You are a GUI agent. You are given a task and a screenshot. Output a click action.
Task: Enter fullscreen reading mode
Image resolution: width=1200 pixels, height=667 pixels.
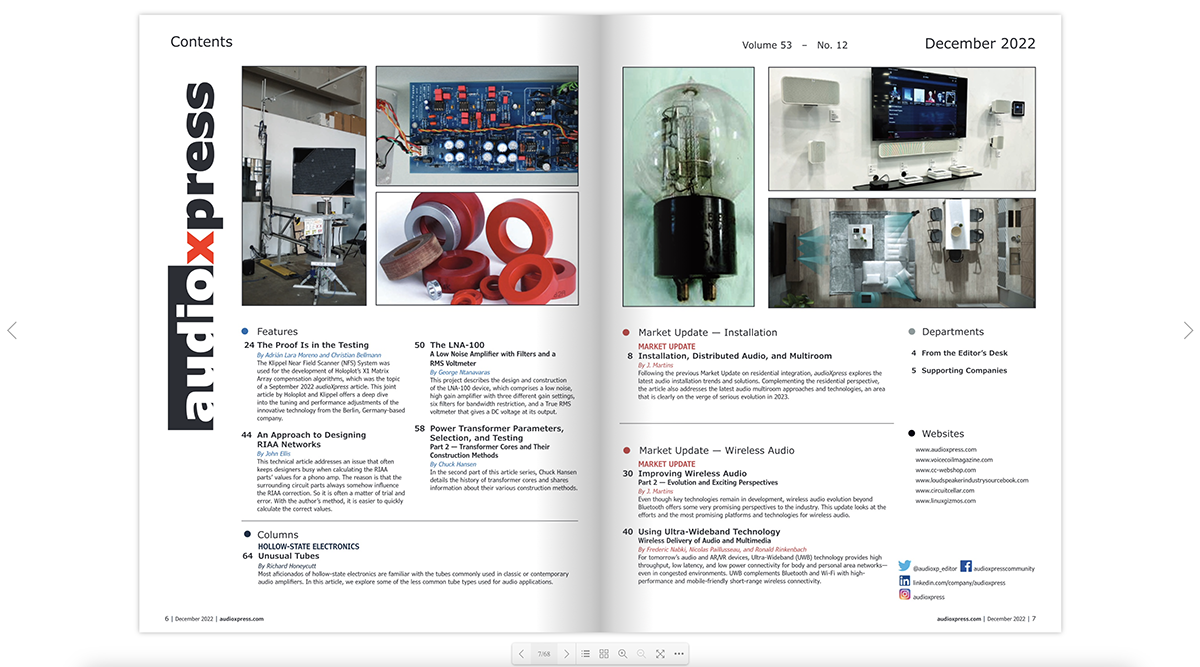pos(660,654)
